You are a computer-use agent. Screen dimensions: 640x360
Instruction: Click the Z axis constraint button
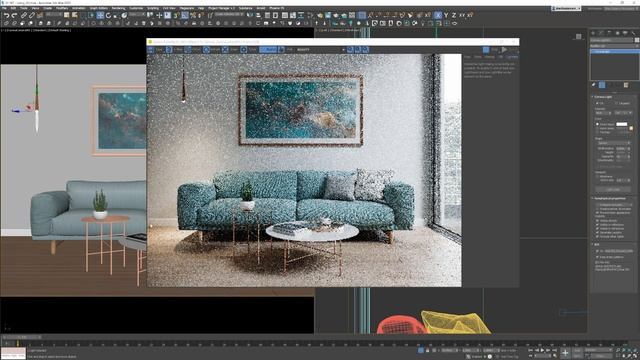click(454, 15)
